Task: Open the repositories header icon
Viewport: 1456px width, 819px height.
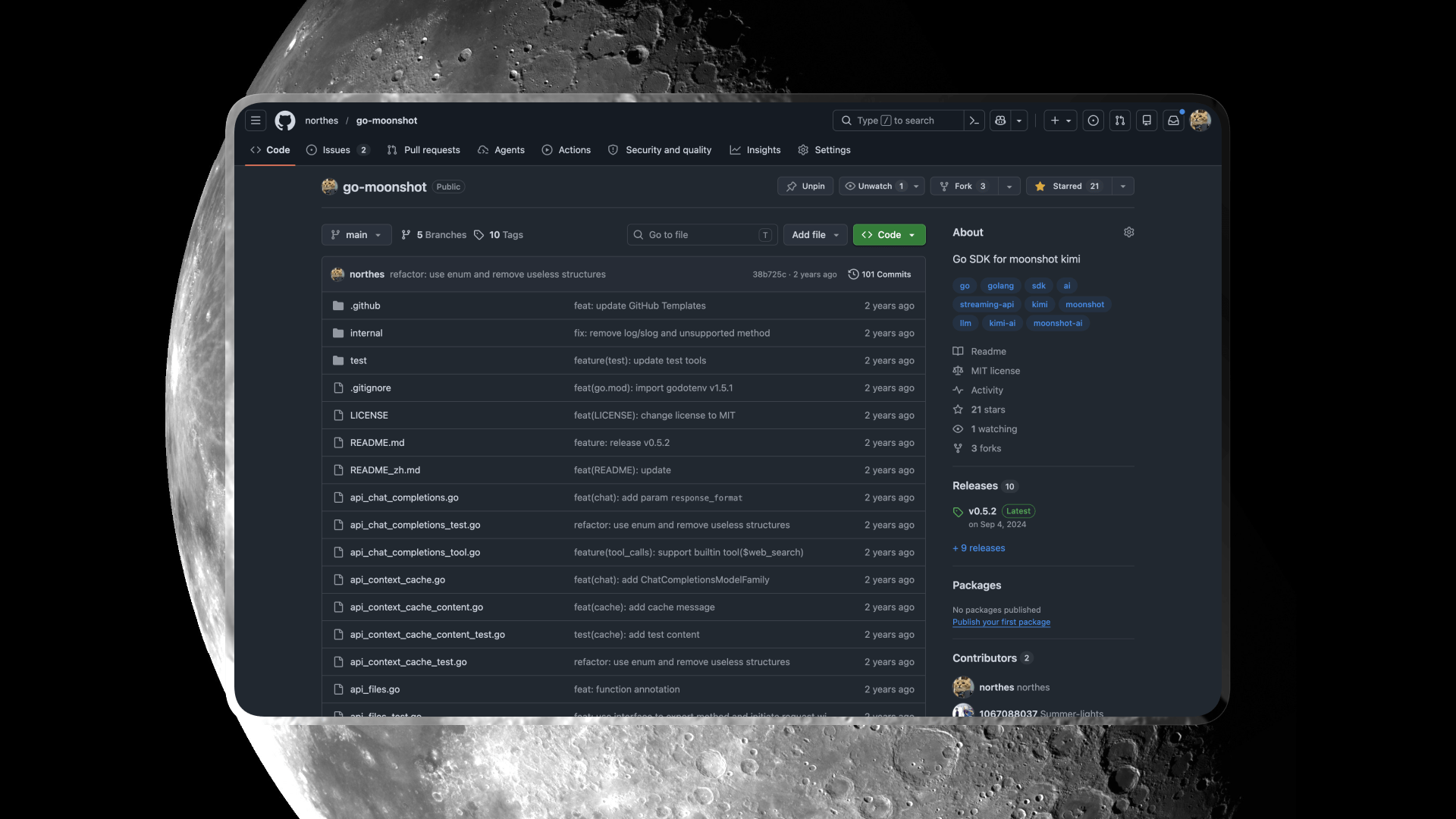Action: [x=1147, y=121]
